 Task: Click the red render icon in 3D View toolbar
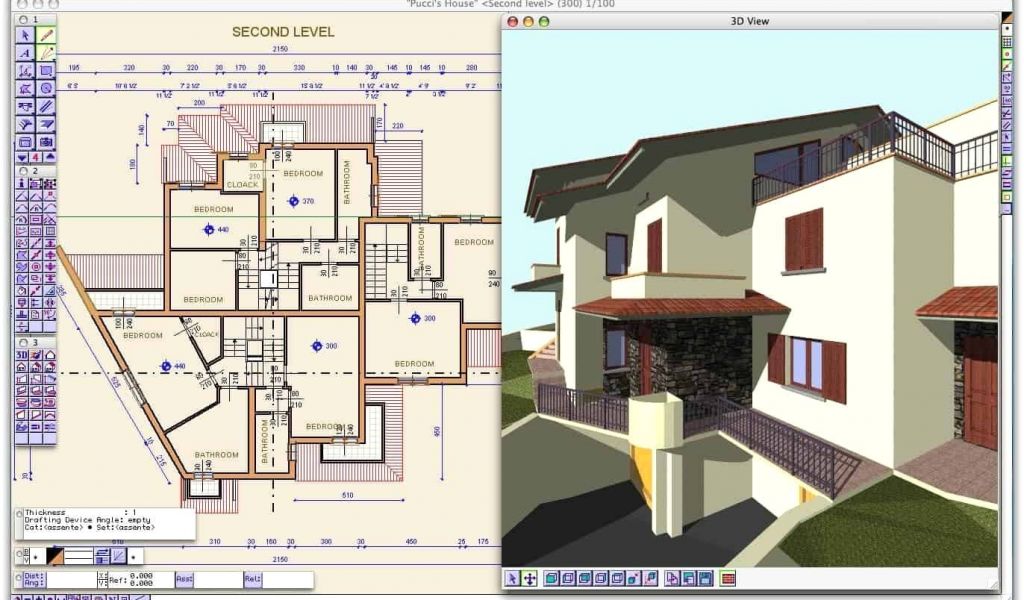point(728,578)
